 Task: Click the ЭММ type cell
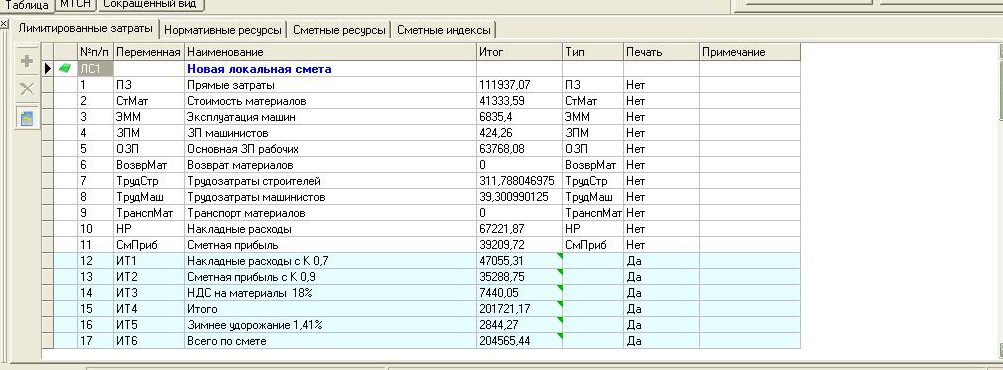click(593, 117)
